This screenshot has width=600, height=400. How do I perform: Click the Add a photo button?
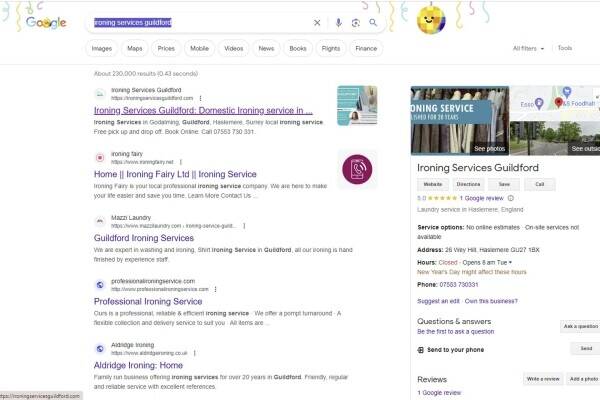click(x=584, y=379)
